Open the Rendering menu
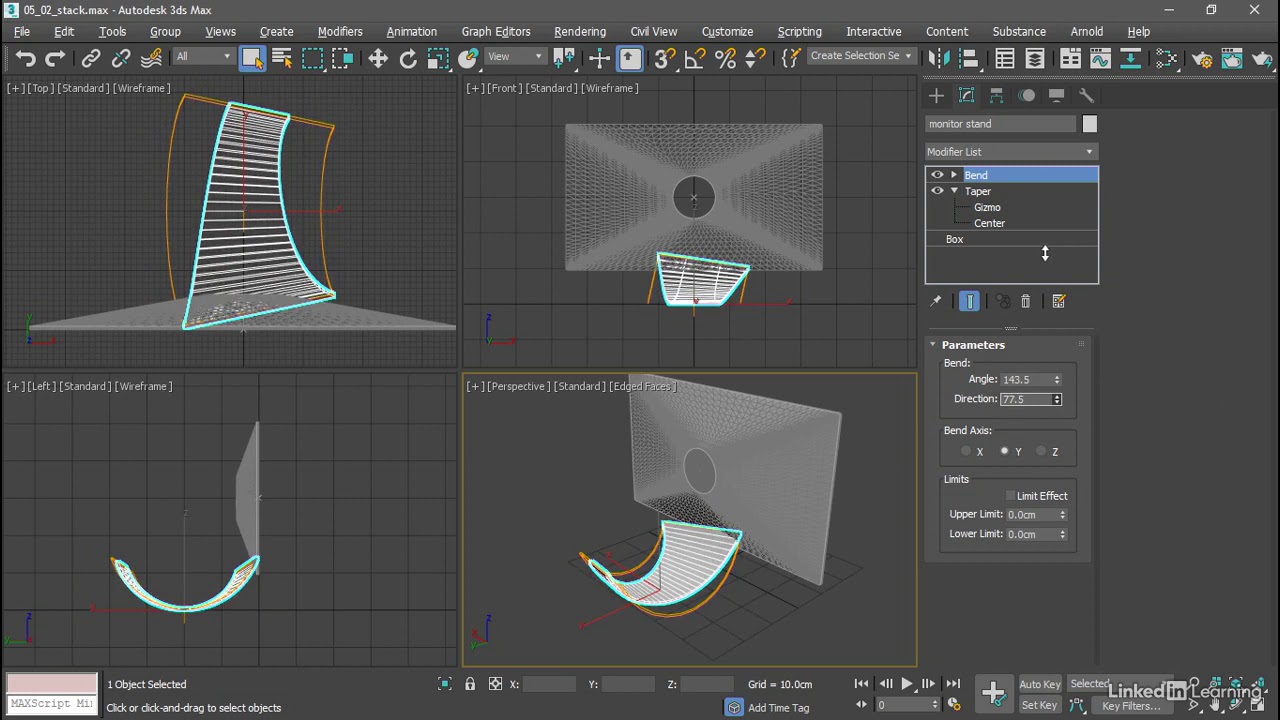 (x=580, y=31)
